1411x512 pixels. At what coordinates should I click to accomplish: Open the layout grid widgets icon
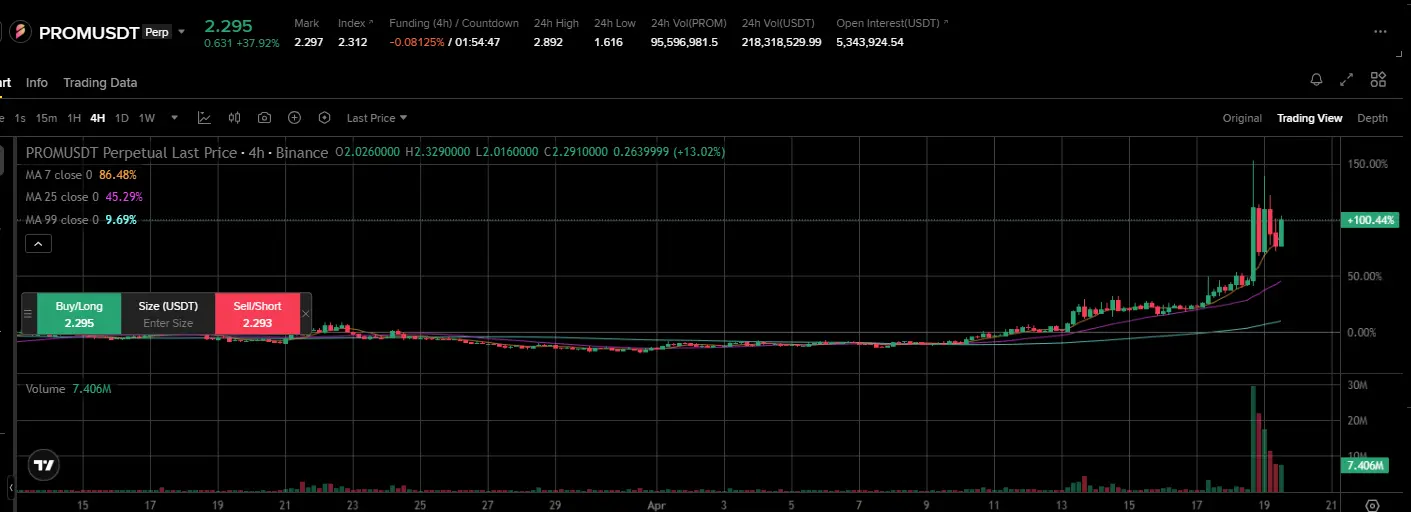click(x=1378, y=80)
